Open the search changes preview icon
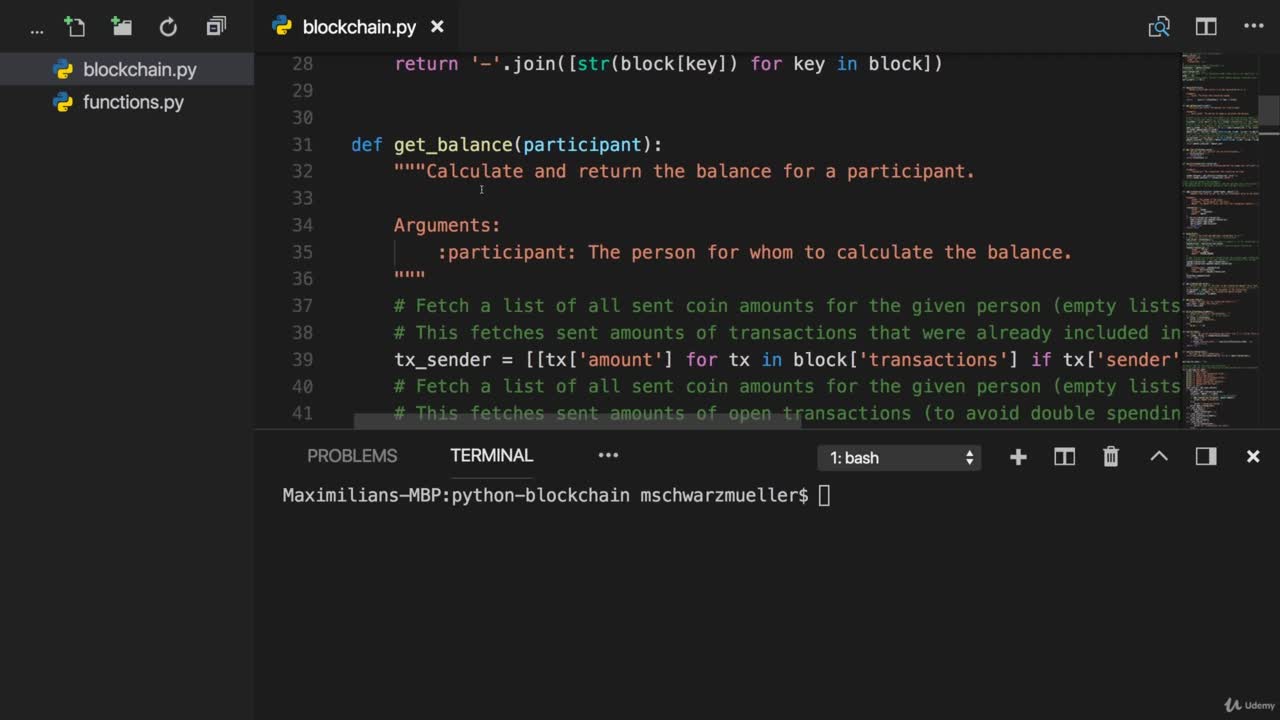The width and height of the screenshot is (1280, 720). [1159, 27]
